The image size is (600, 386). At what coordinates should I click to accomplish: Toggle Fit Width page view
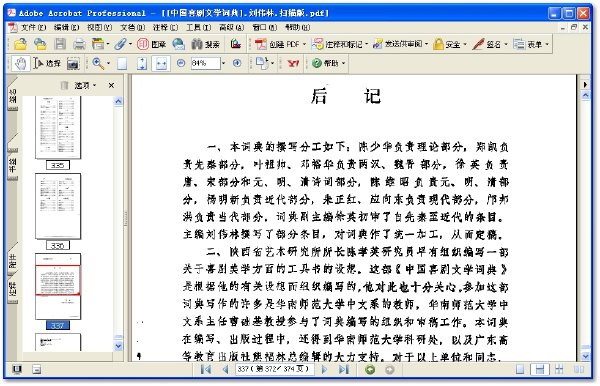[x=161, y=64]
